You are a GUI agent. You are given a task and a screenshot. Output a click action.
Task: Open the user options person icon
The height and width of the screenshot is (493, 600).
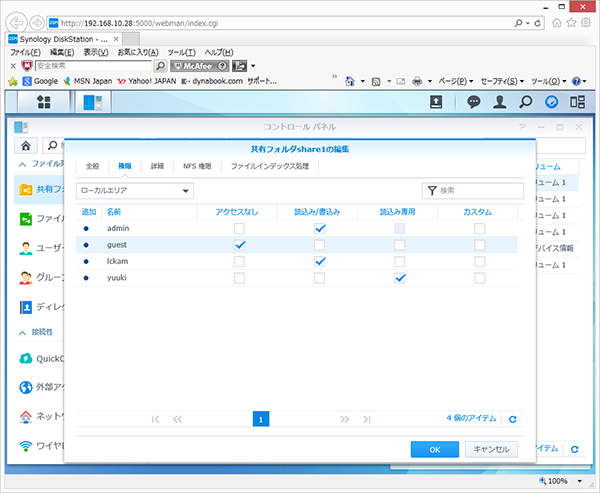[500, 102]
